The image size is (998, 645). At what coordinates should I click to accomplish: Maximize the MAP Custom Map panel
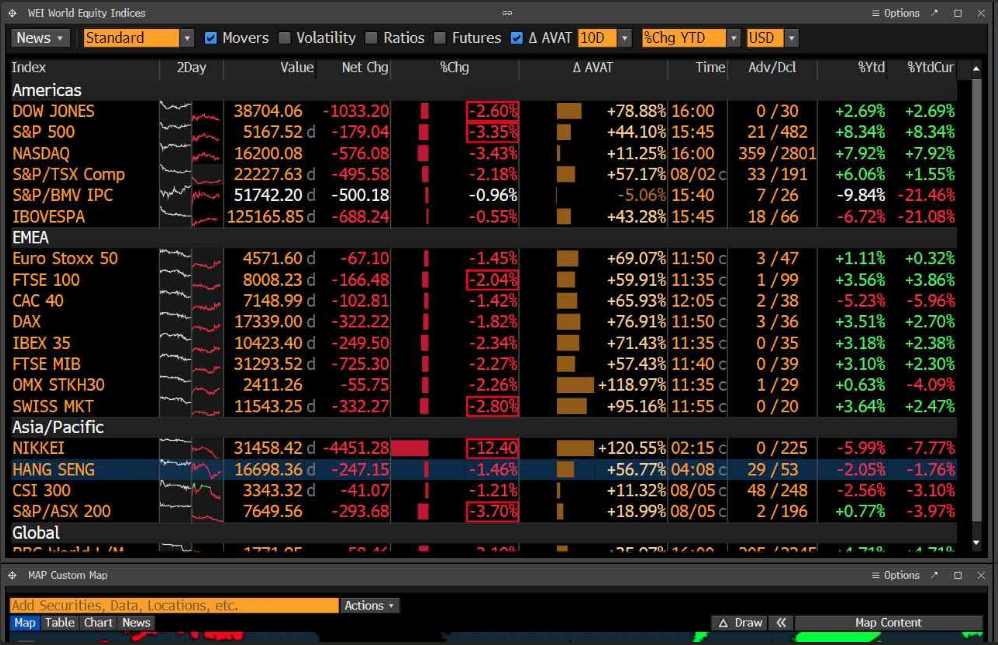958,575
